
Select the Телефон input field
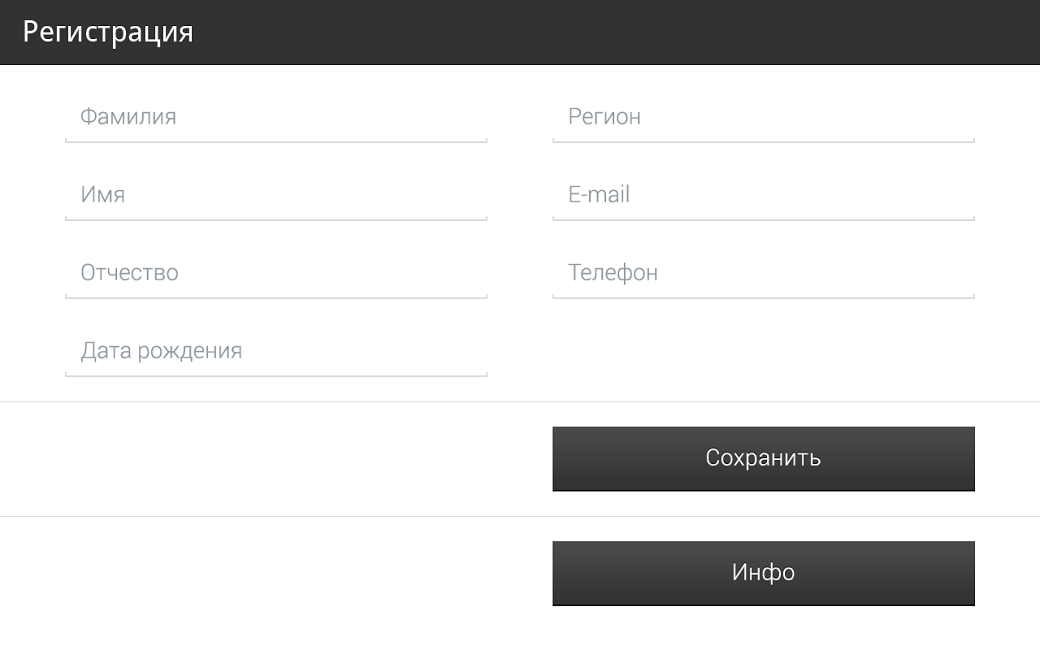pos(763,273)
